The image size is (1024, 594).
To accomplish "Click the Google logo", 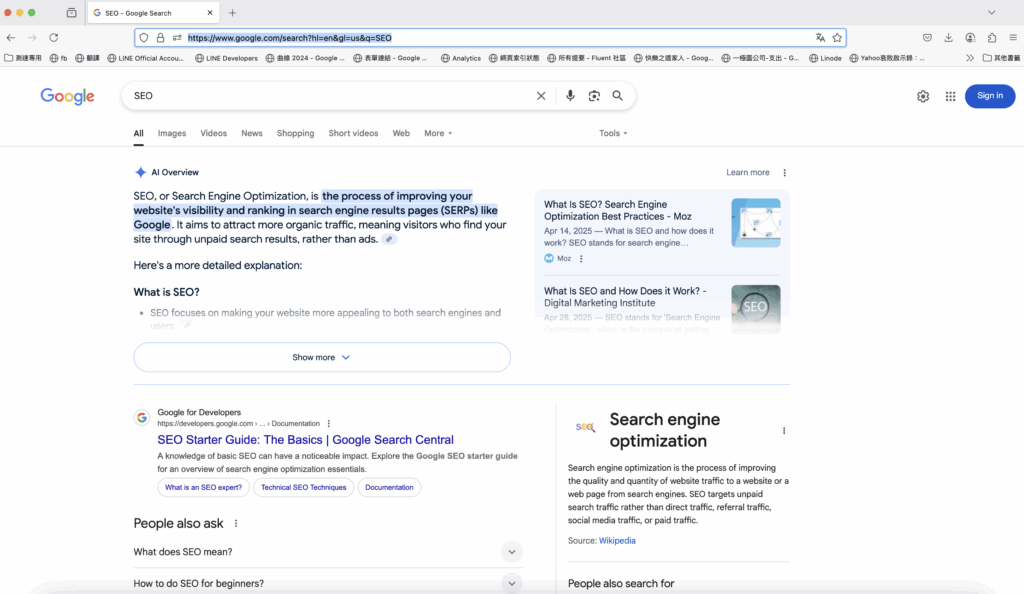I will pos(67,97).
